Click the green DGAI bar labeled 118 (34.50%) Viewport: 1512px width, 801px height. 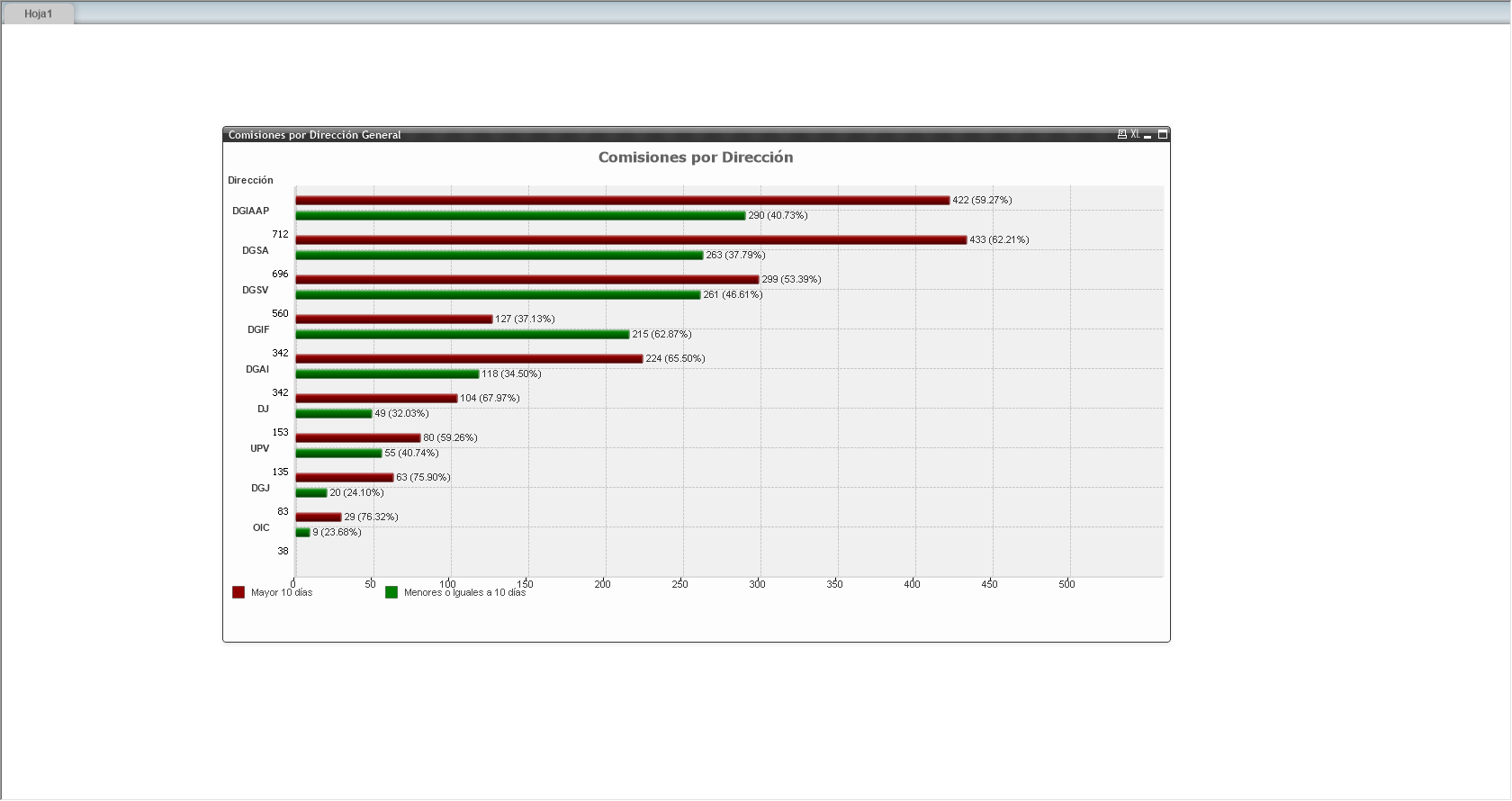pyautogui.click(x=388, y=373)
